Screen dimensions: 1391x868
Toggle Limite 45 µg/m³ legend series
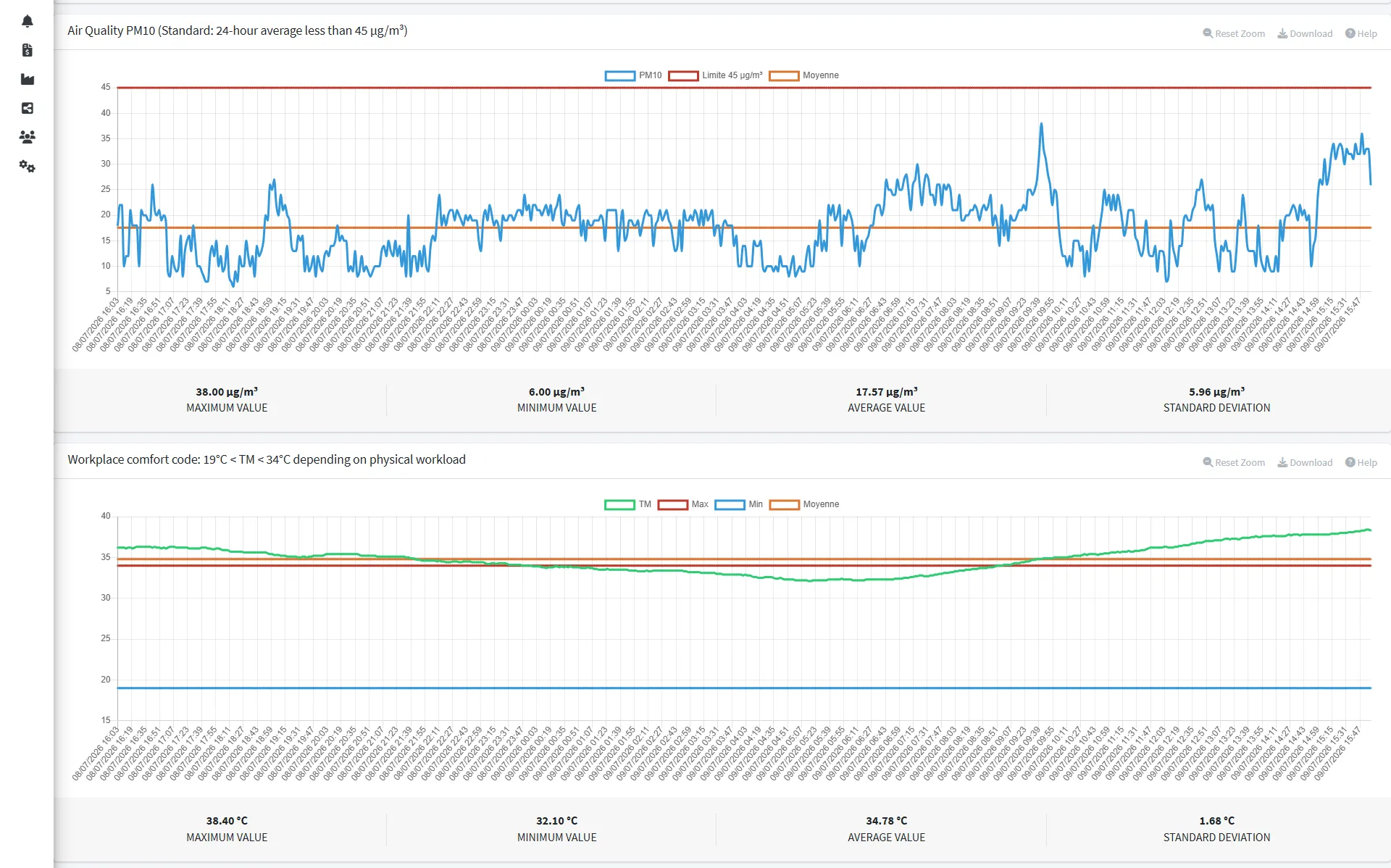tap(715, 75)
